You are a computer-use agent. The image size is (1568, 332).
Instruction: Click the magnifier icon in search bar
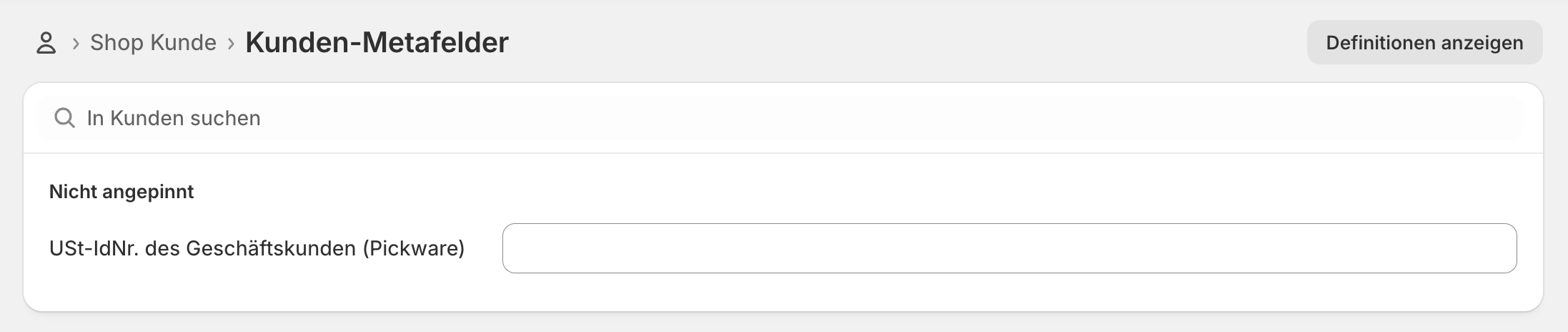click(x=64, y=118)
